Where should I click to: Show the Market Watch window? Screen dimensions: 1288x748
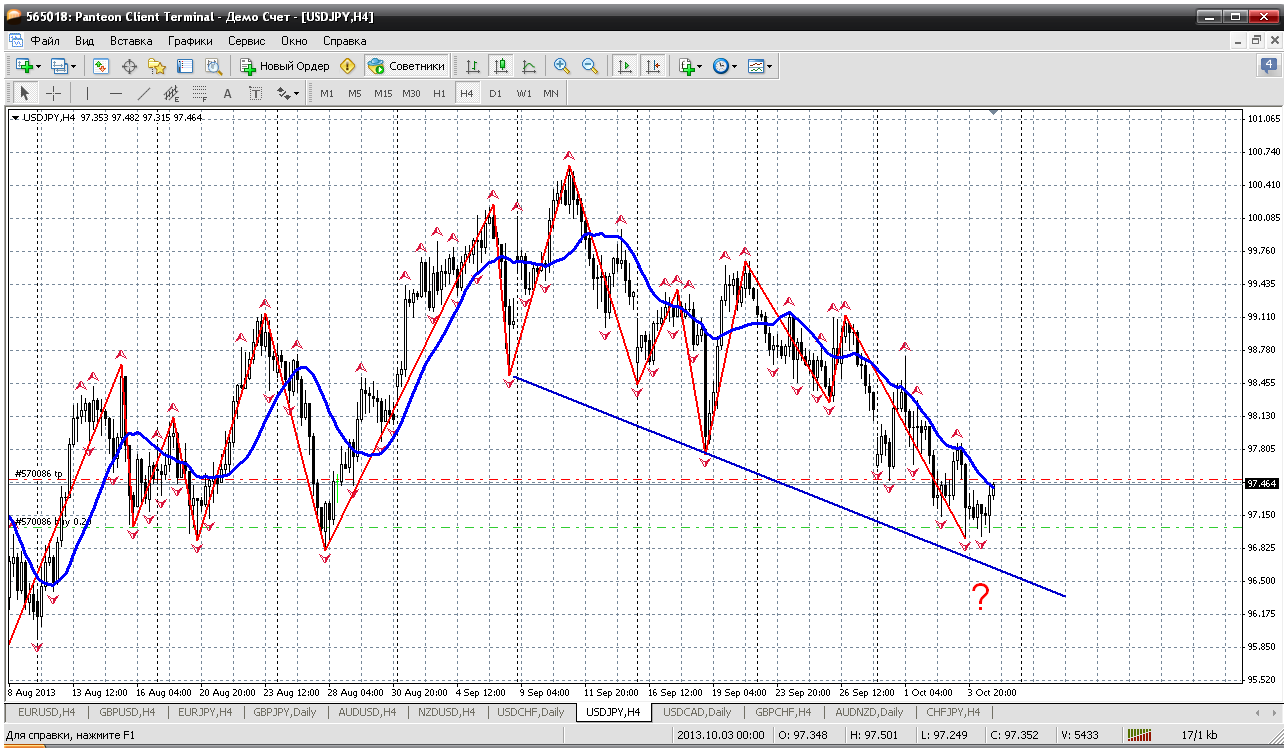click(101, 66)
